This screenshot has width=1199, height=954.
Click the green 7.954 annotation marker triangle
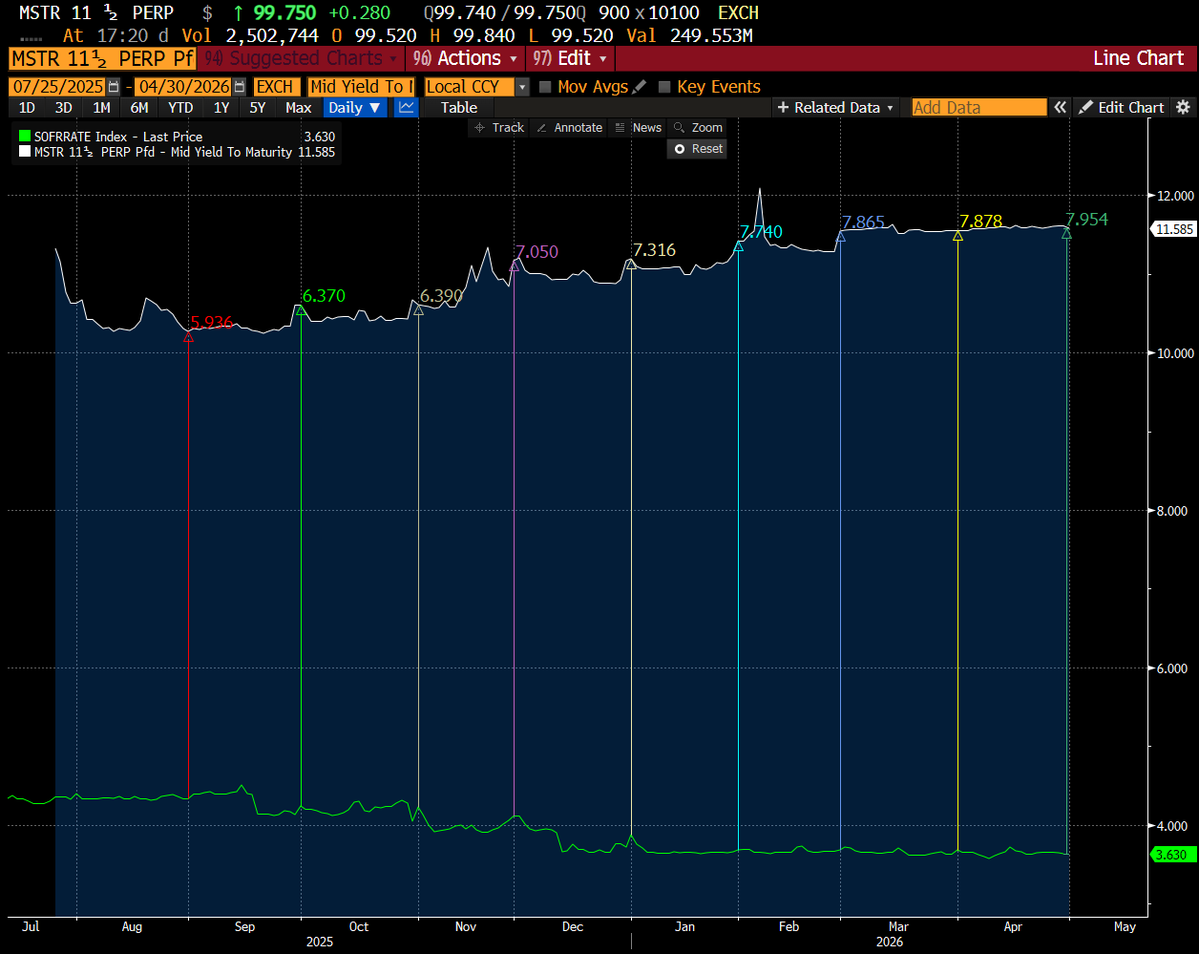pos(1067,234)
